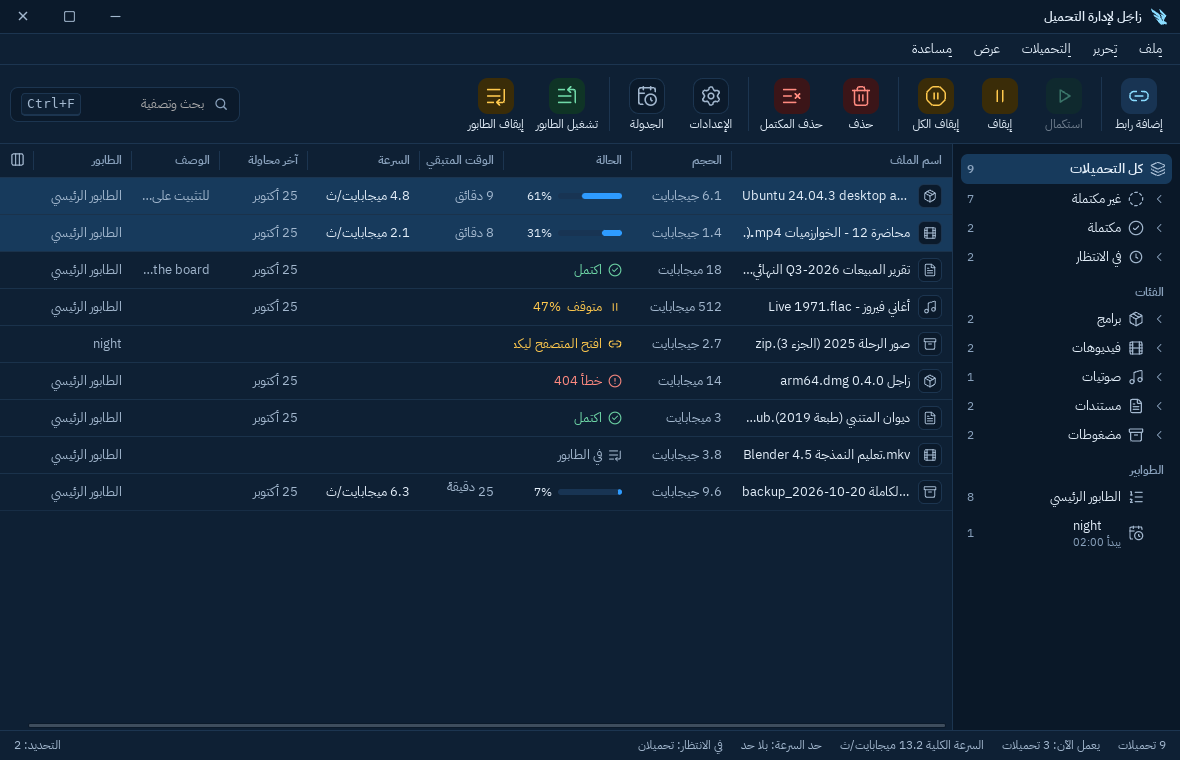The width and height of the screenshot is (1180, 760).
Task: Click the archive icon of backup_2026-10-20 row
Action: (x=930, y=491)
